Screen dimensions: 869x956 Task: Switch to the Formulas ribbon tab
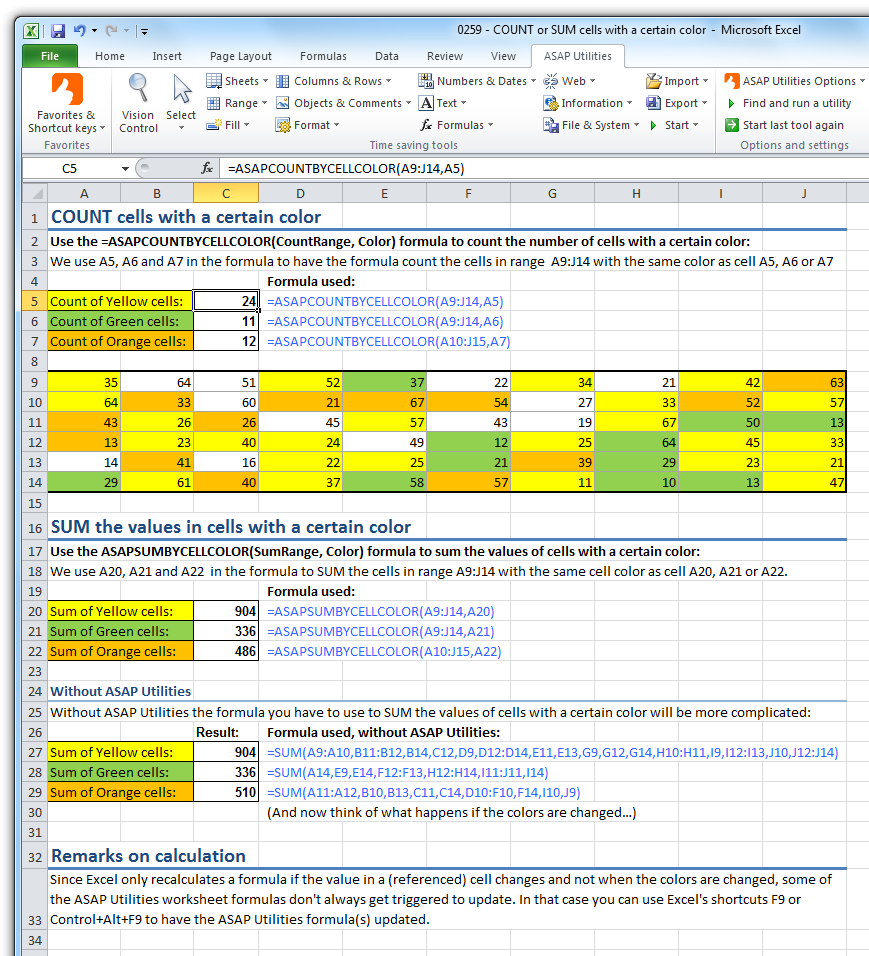pos(323,56)
